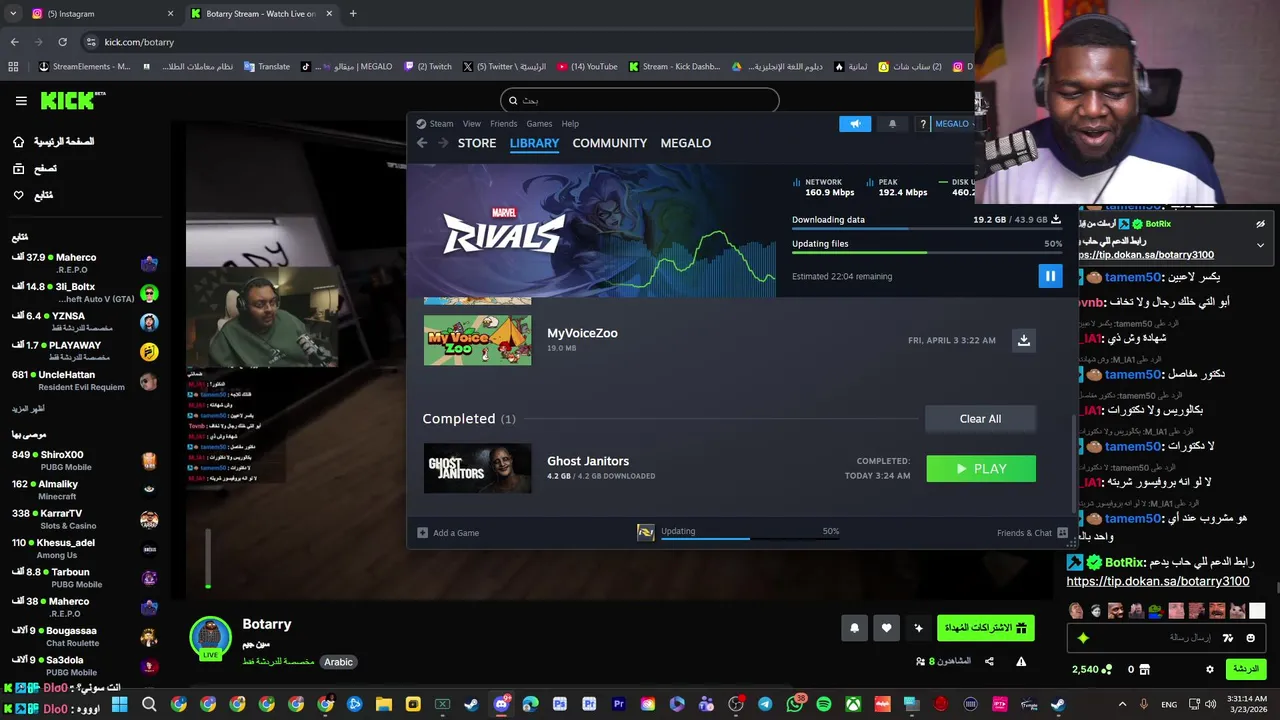Open the STORE tab in Steam

477,143
